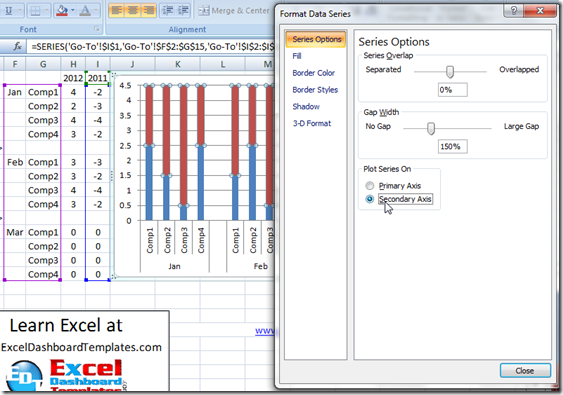Select column F header
Screen dimensions: 563x395
(15, 64)
